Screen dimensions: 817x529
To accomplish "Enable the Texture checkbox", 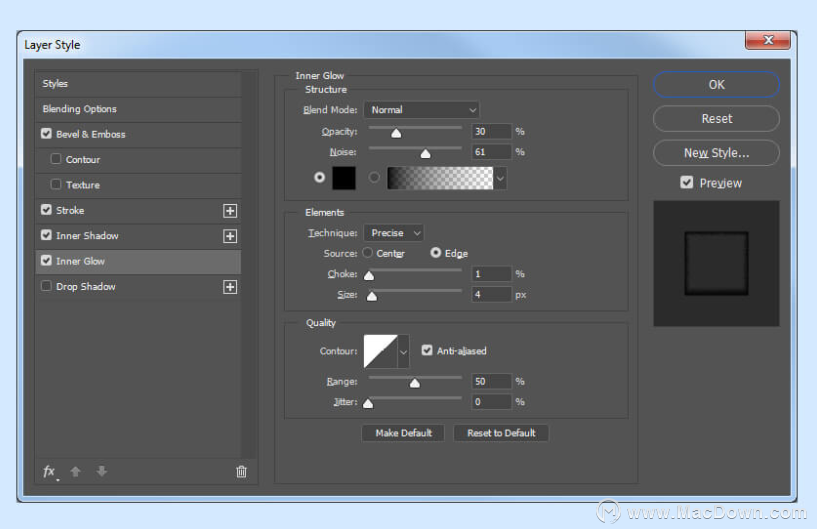I will [x=56, y=184].
